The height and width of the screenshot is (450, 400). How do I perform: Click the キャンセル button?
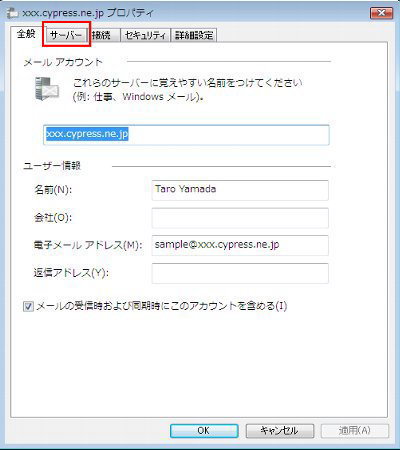tap(280, 431)
